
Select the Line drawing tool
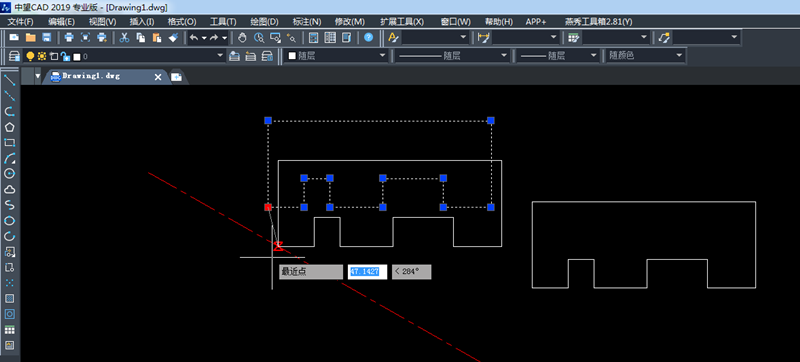tap(9, 80)
